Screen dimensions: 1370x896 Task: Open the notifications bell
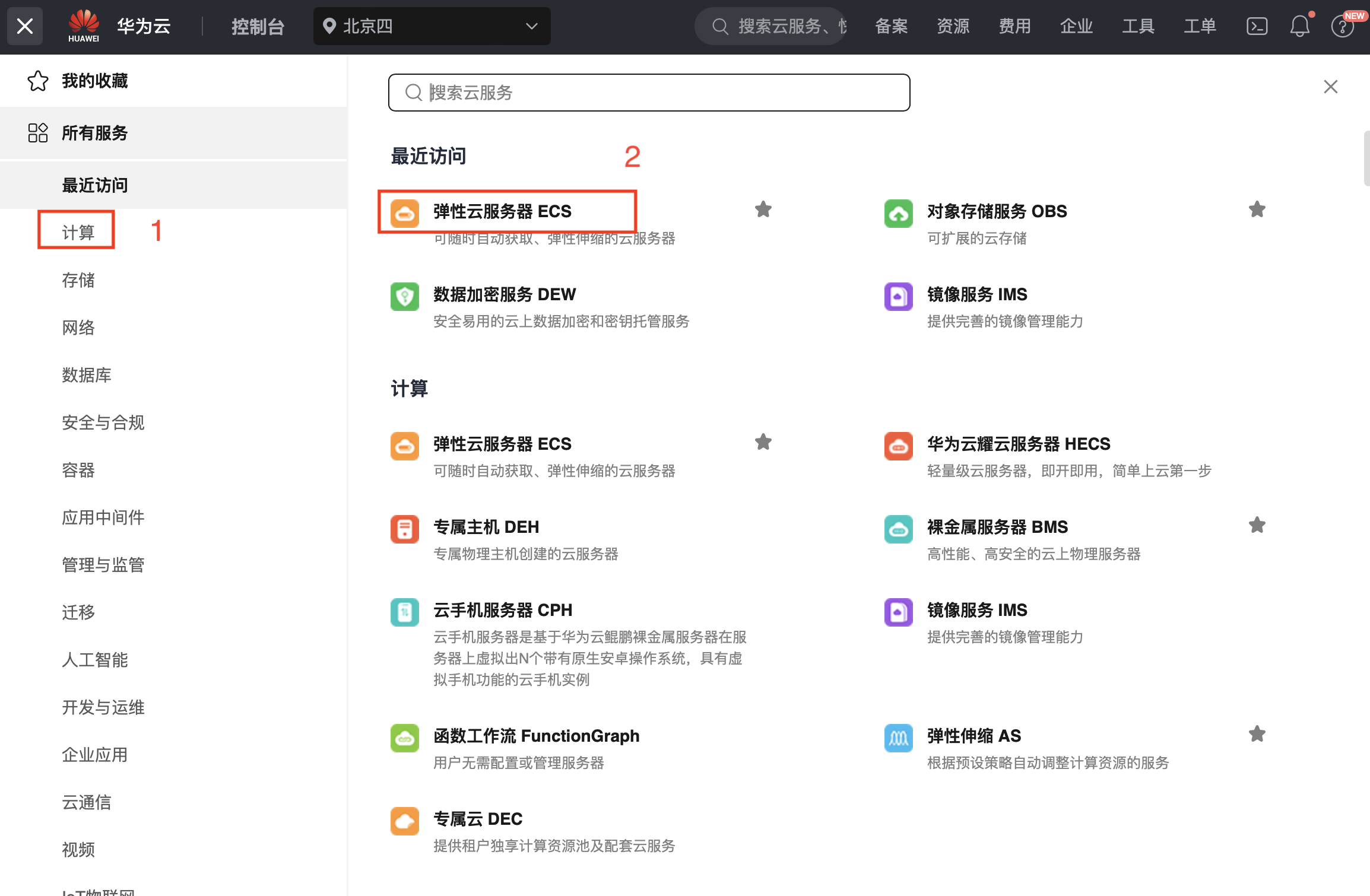pos(1299,26)
